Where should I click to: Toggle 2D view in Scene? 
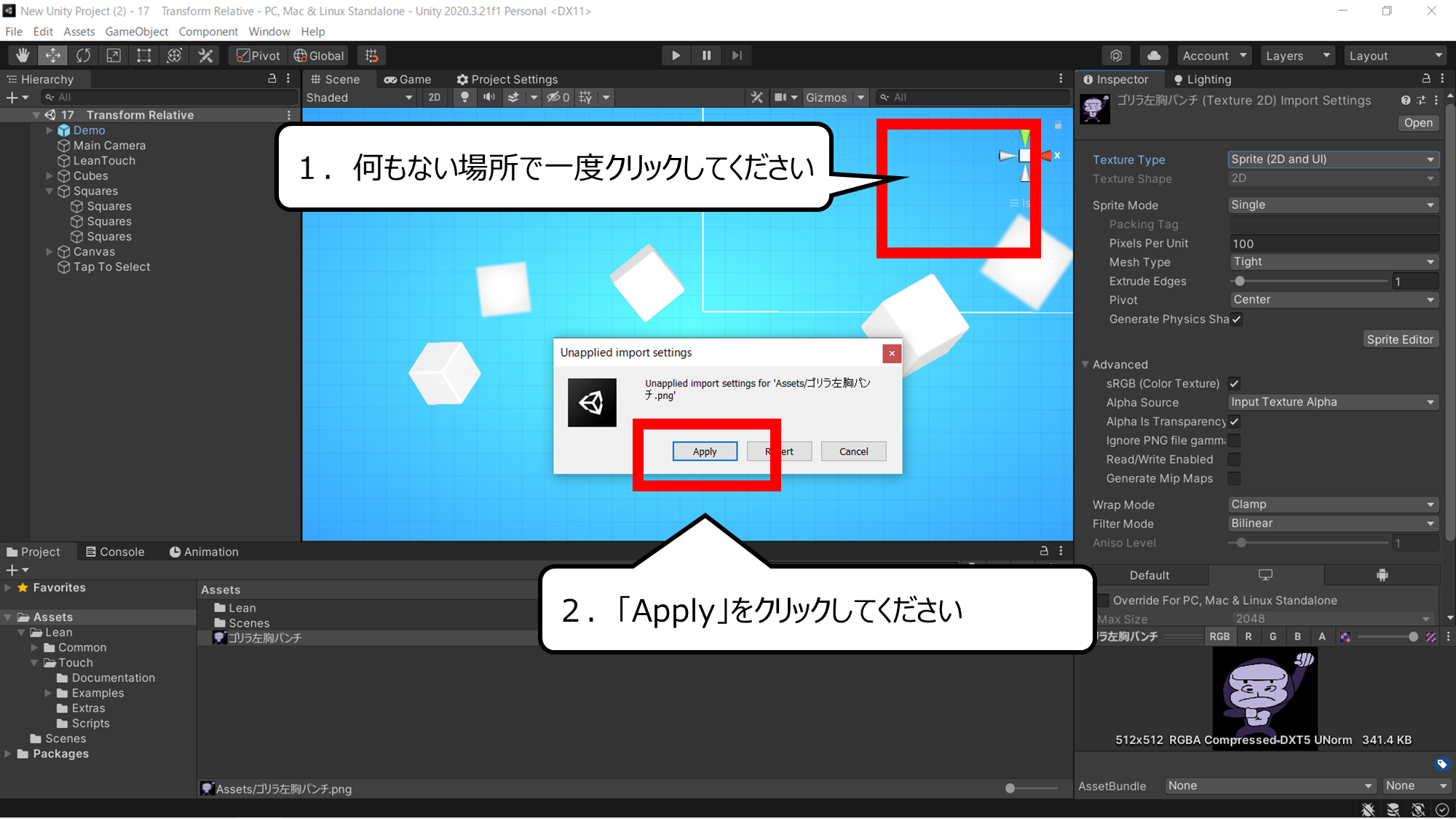click(x=435, y=98)
